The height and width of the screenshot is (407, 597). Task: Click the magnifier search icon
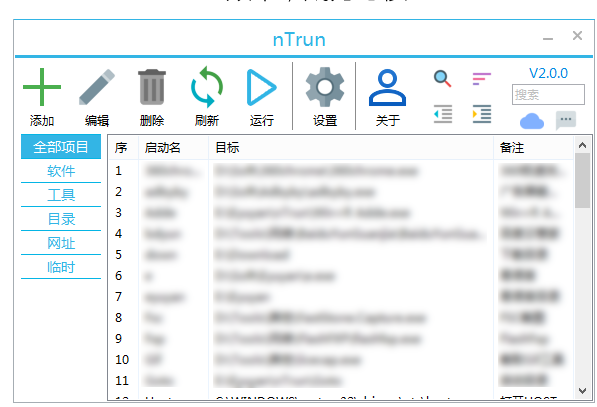click(442, 78)
